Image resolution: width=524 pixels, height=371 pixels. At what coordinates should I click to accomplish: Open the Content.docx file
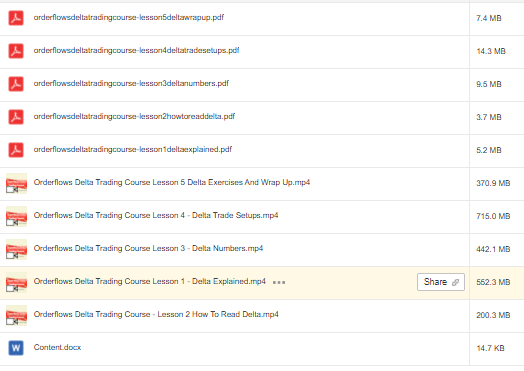pyautogui.click(x=57, y=348)
